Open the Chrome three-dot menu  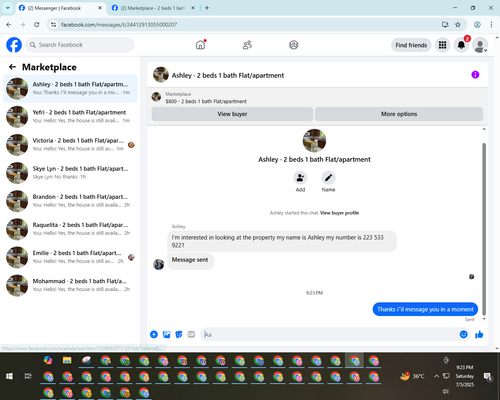(x=491, y=25)
